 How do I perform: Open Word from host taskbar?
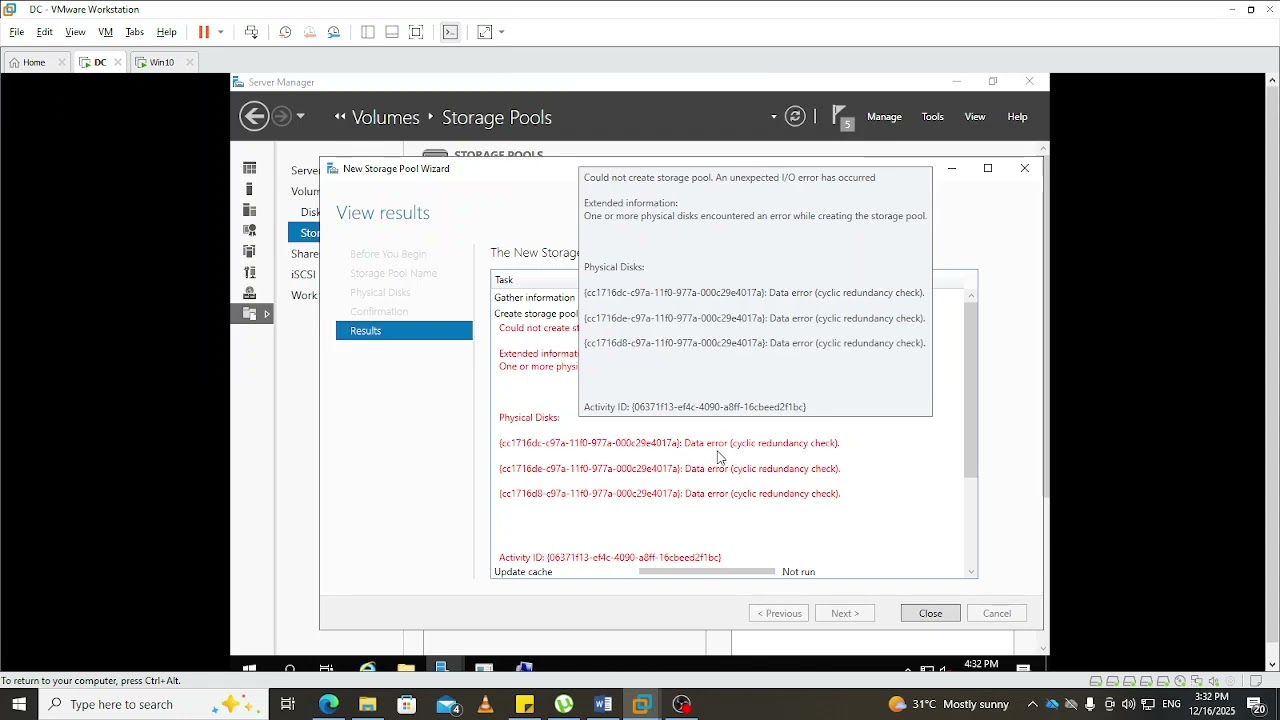603,704
